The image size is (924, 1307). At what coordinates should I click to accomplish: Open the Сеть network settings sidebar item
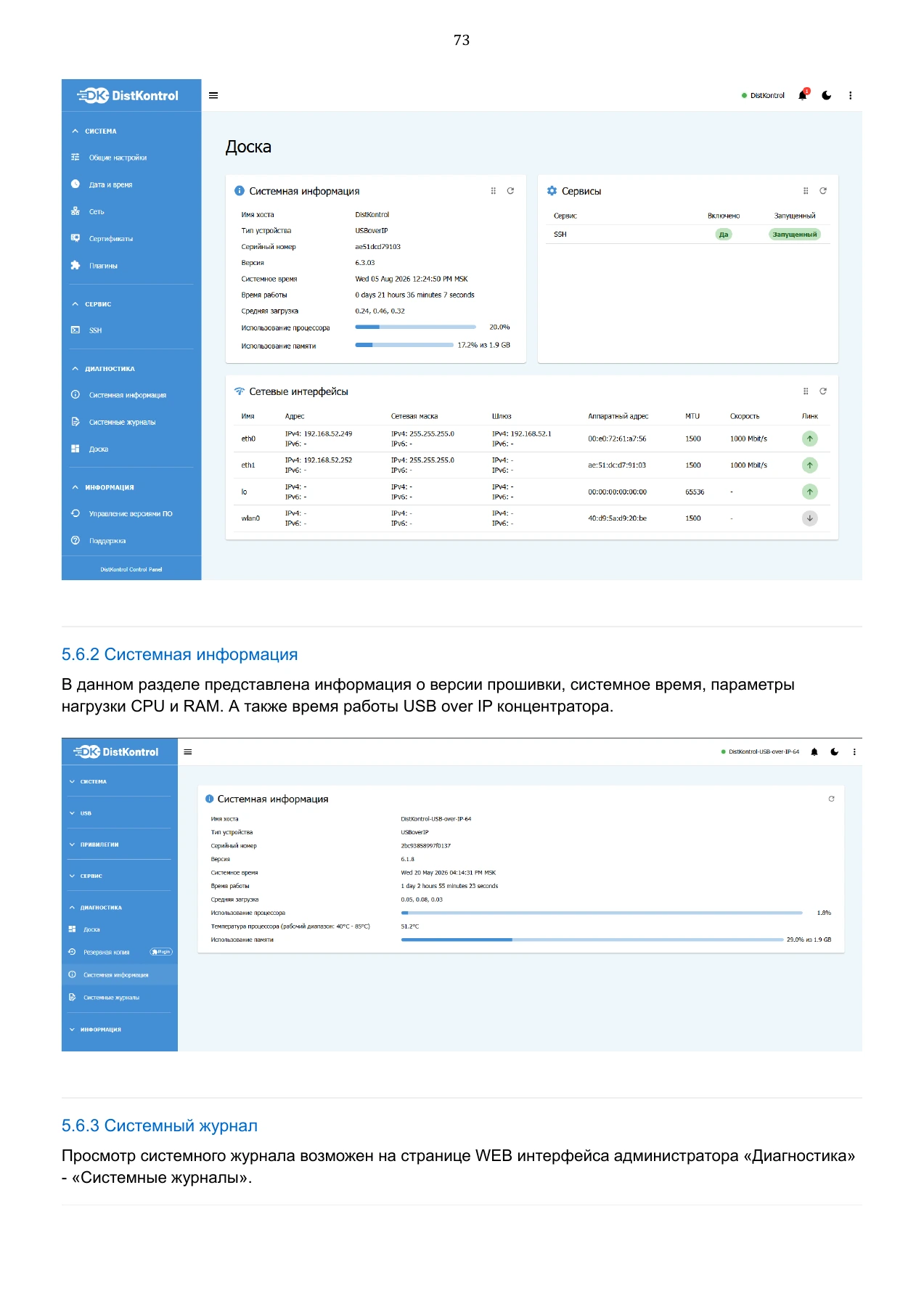tap(97, 211)
